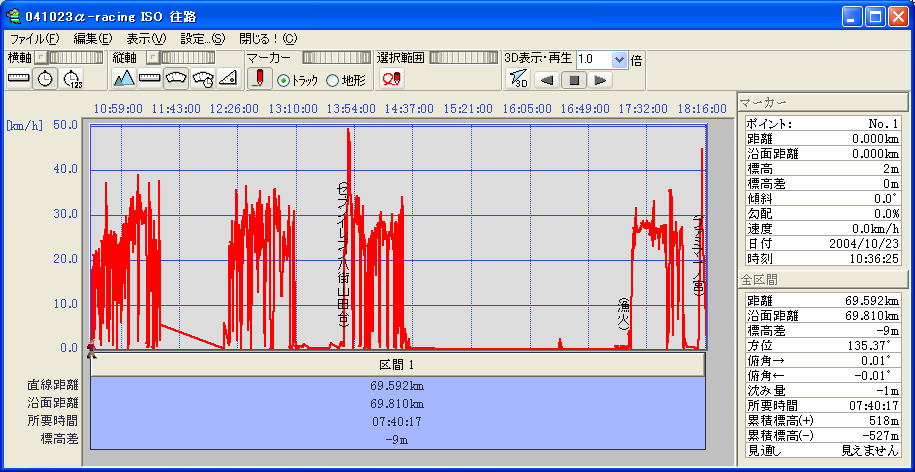Screen dimensions: 915x472
Task: Select the elapsed time axis icon
Action: (72, 79)
